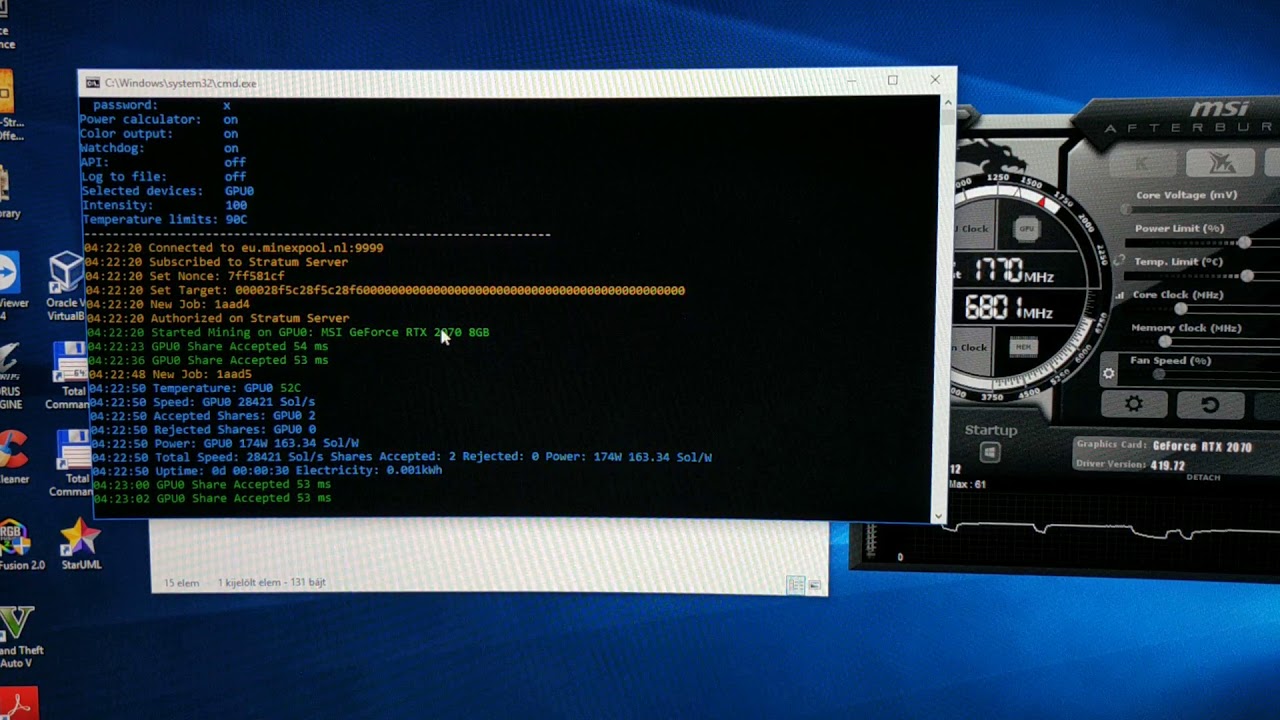
Task: Click the 'Temperature limits: 90C' console line
Action: pyautogui.click(x=165, y=219)
